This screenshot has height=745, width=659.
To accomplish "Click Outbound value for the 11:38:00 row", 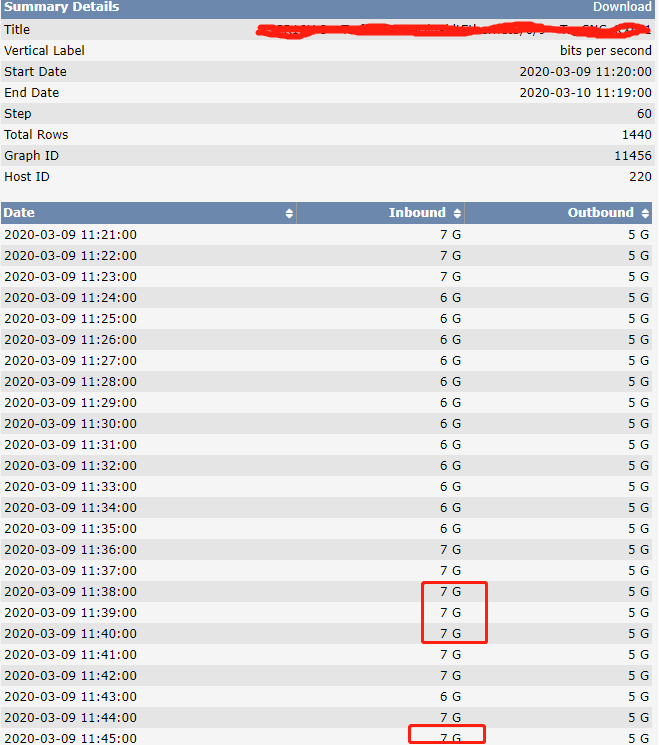I will point(639,592).
